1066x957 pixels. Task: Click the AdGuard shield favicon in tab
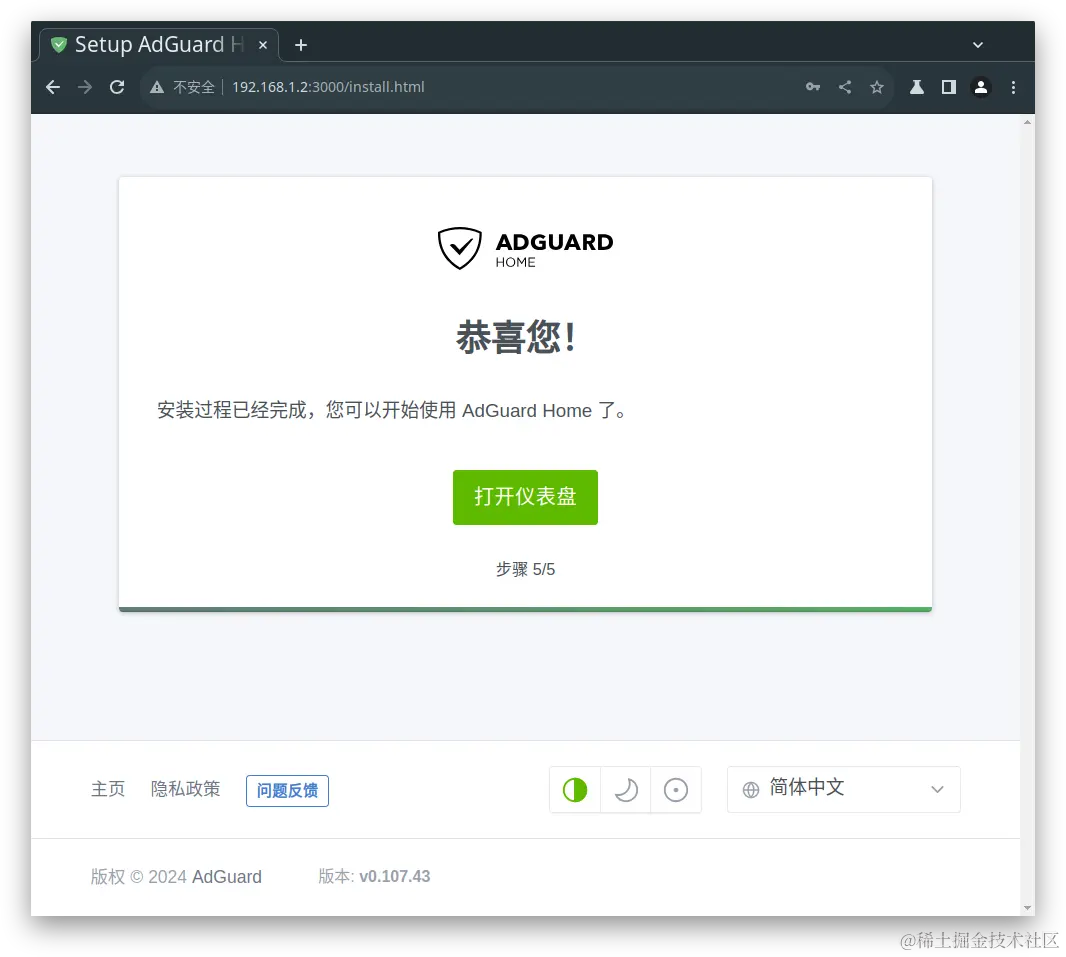(x=59, y=45)
